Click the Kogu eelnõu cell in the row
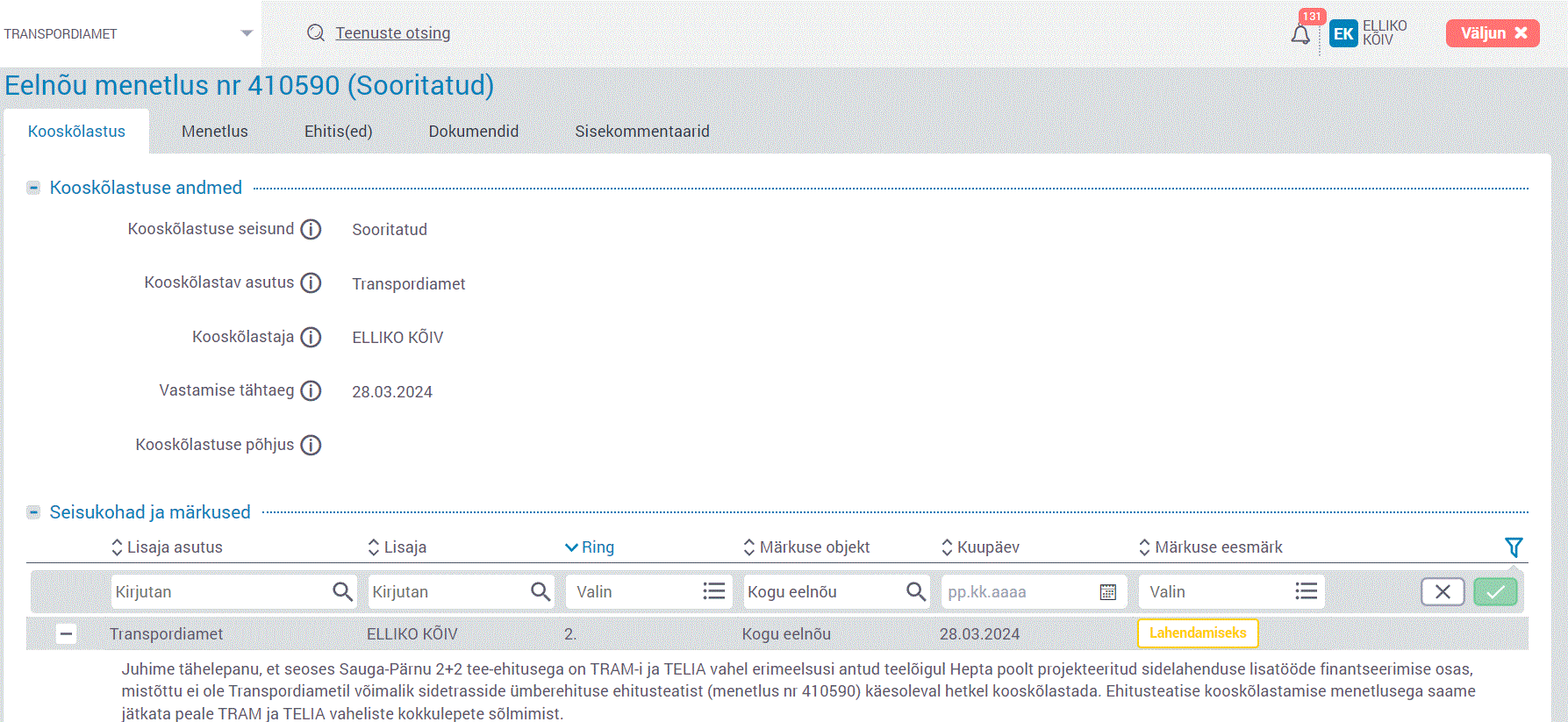The height and width of the screenshot is (722, 1568). 786,634
